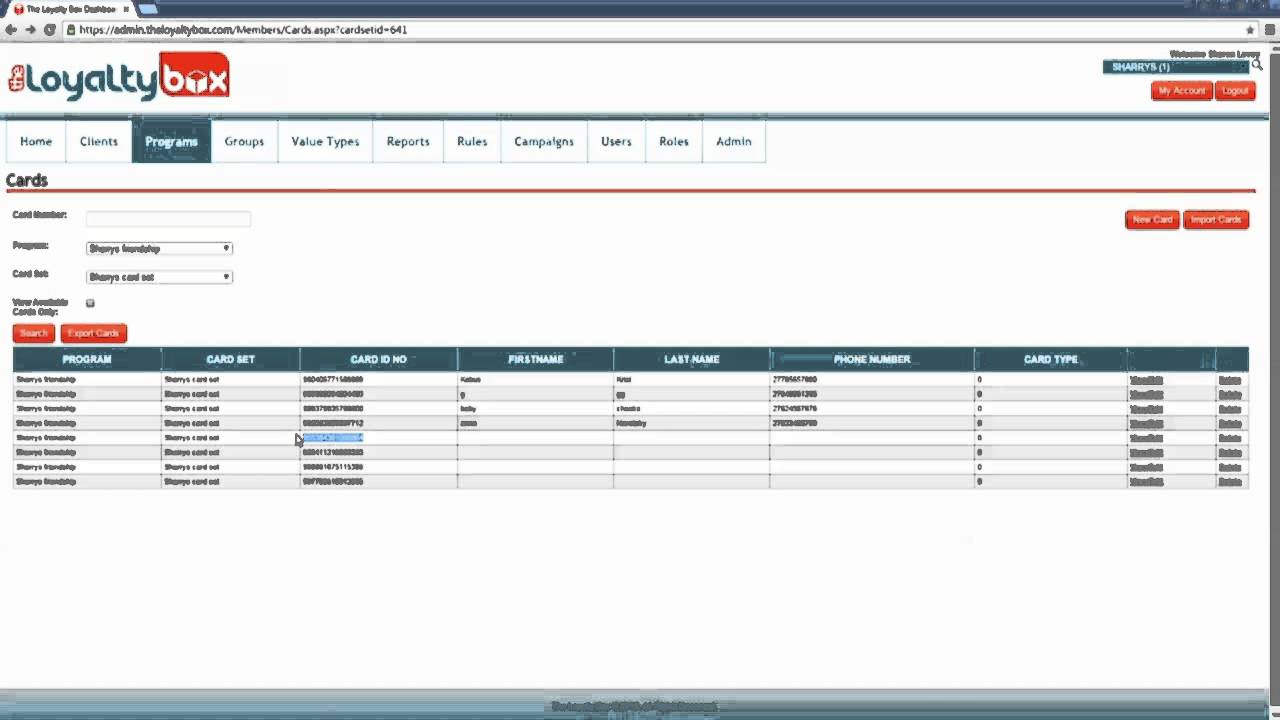
Task: Click the LAST NAME column header
Action: coord(692,359)
